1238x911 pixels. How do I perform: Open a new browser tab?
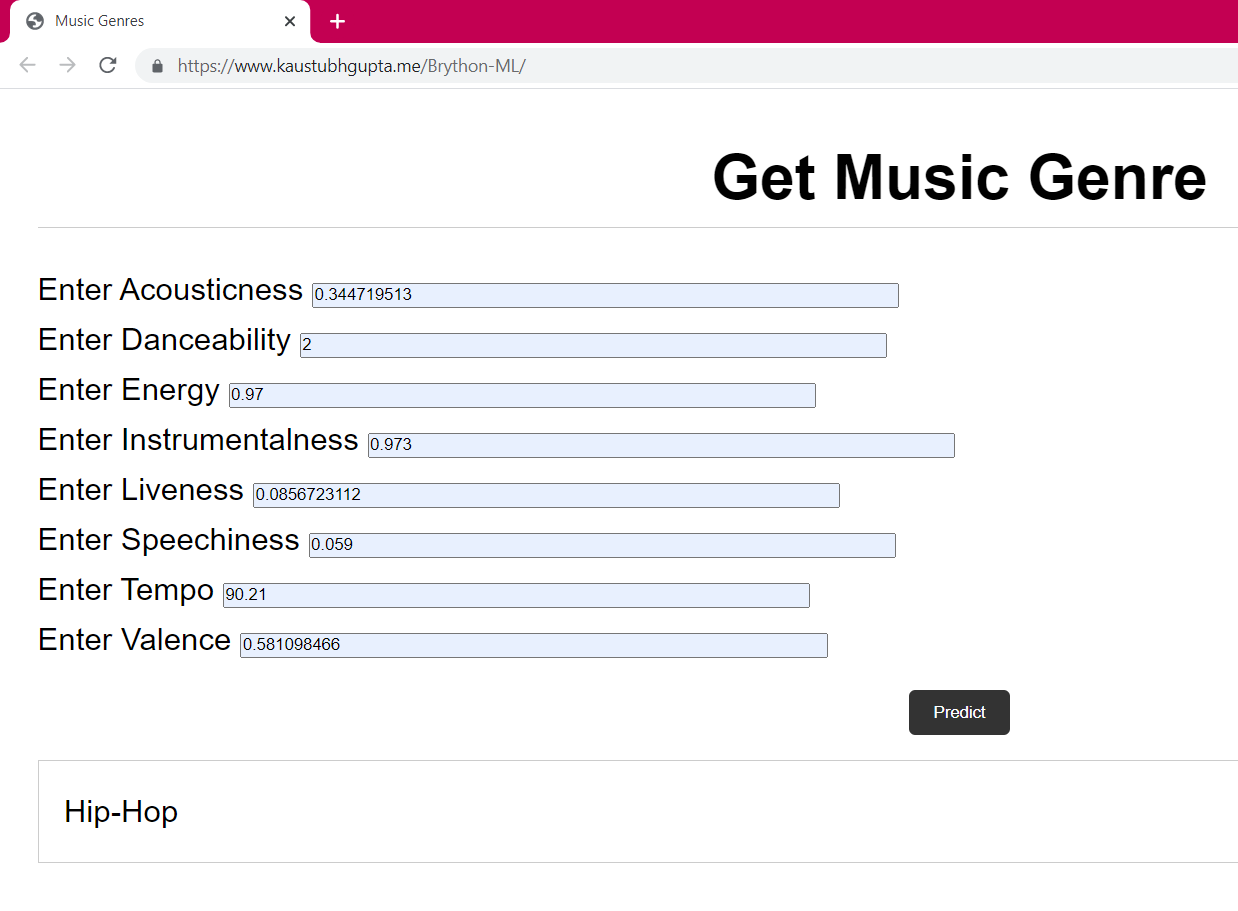(337, 21)
